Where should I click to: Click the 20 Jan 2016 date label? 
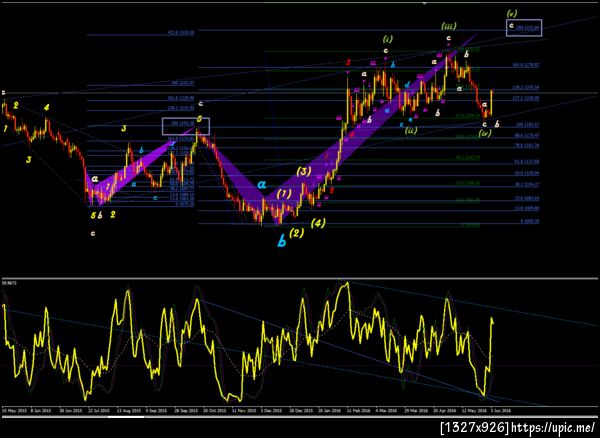tap(328, 410)
